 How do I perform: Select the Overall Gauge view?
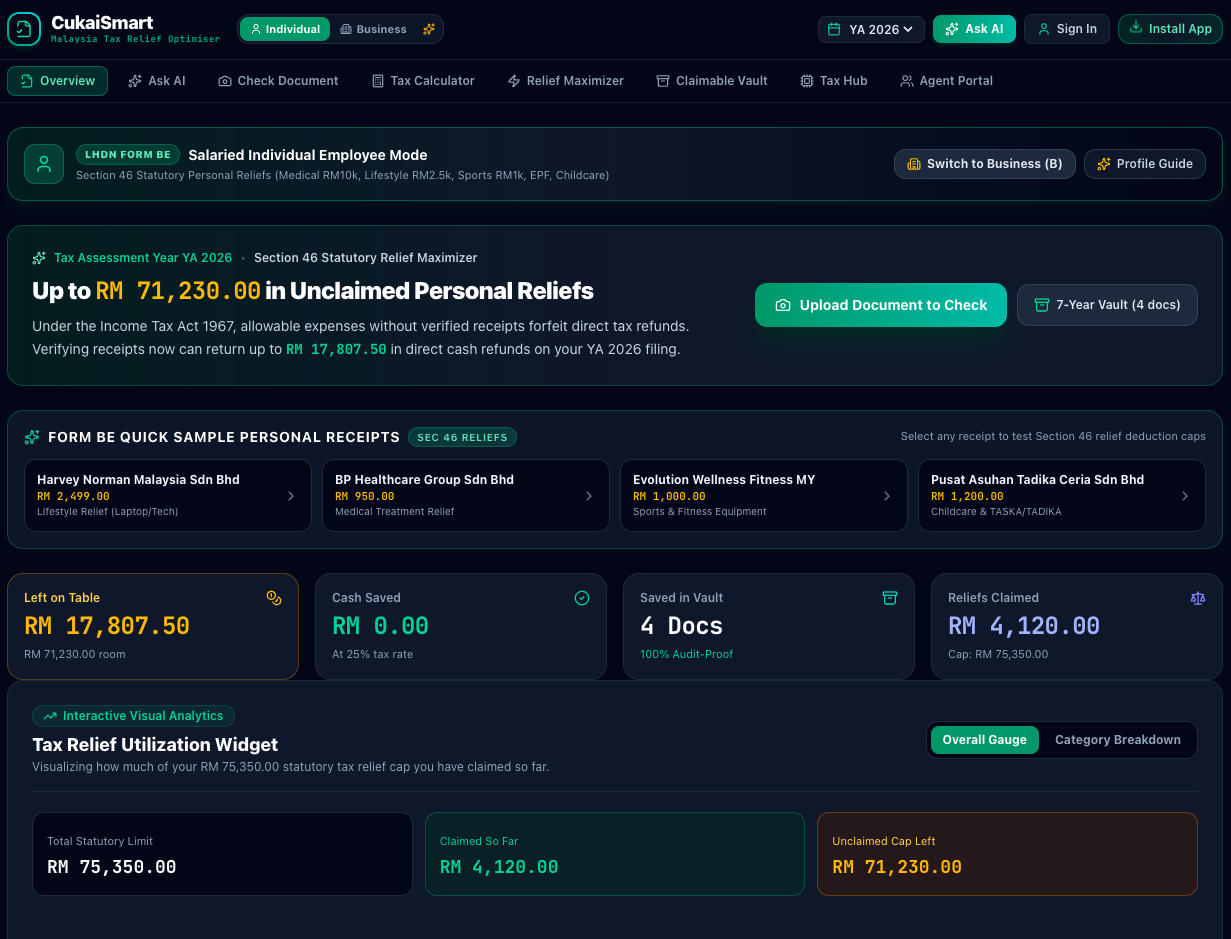pos(984,740)
